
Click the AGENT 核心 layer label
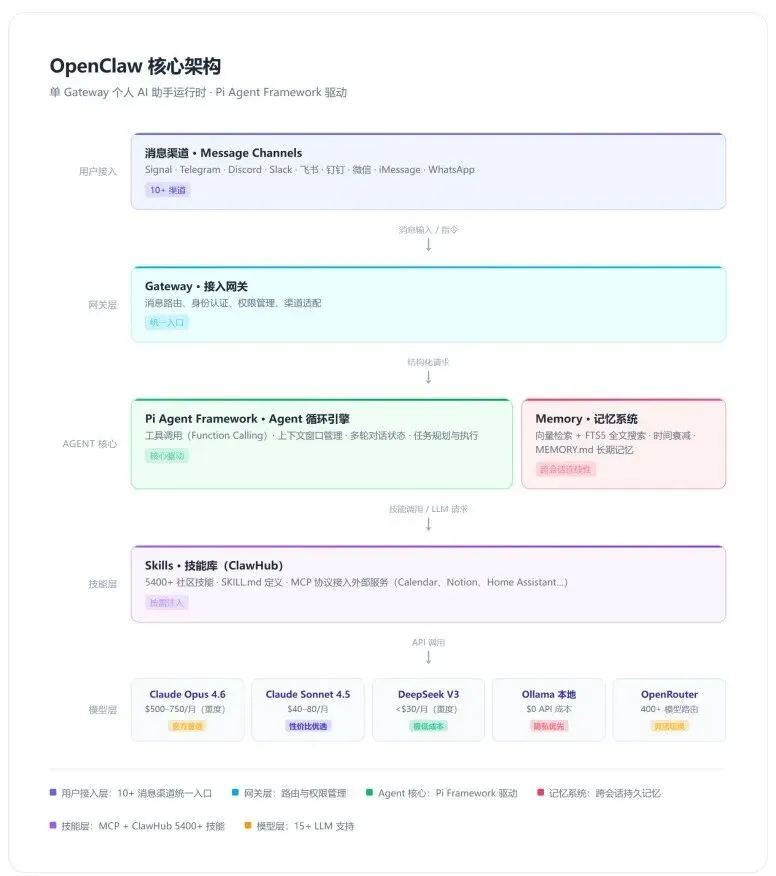(90, 444)
